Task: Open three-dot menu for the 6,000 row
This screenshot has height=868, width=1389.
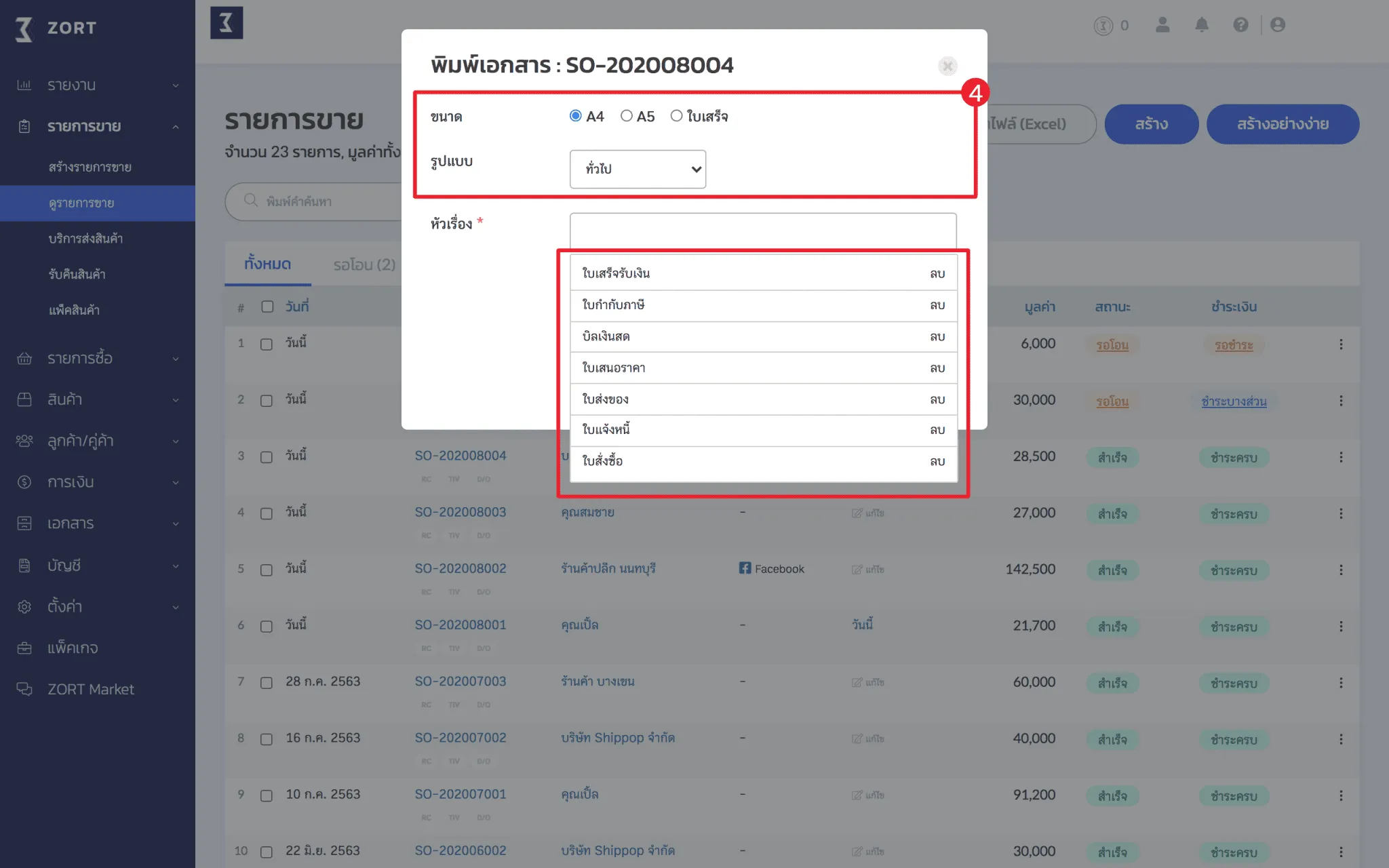Action: pyautogui.click(x=1341, y=344)
